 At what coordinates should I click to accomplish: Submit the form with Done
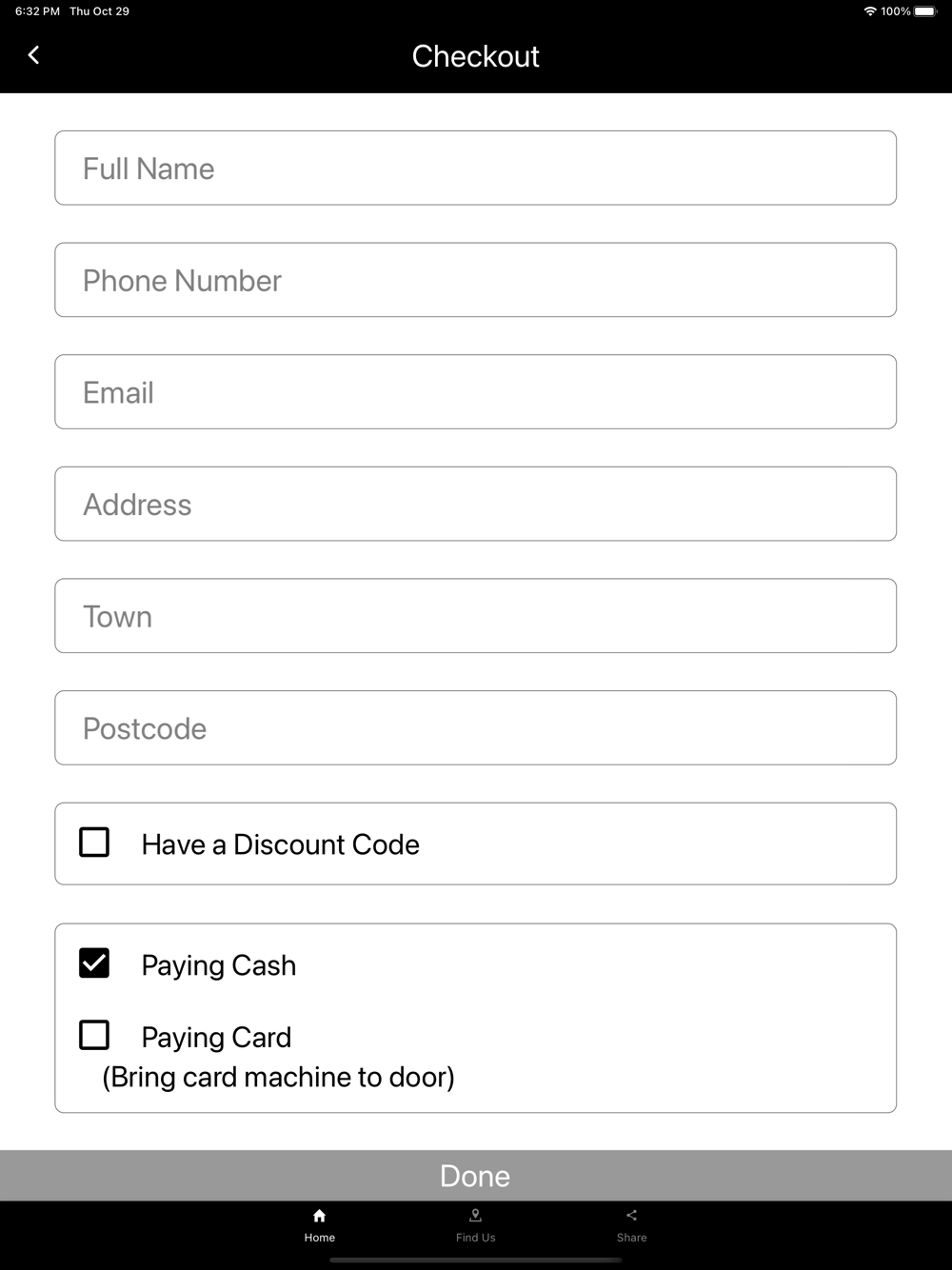pyautogui.click(x=476, y=1176)
